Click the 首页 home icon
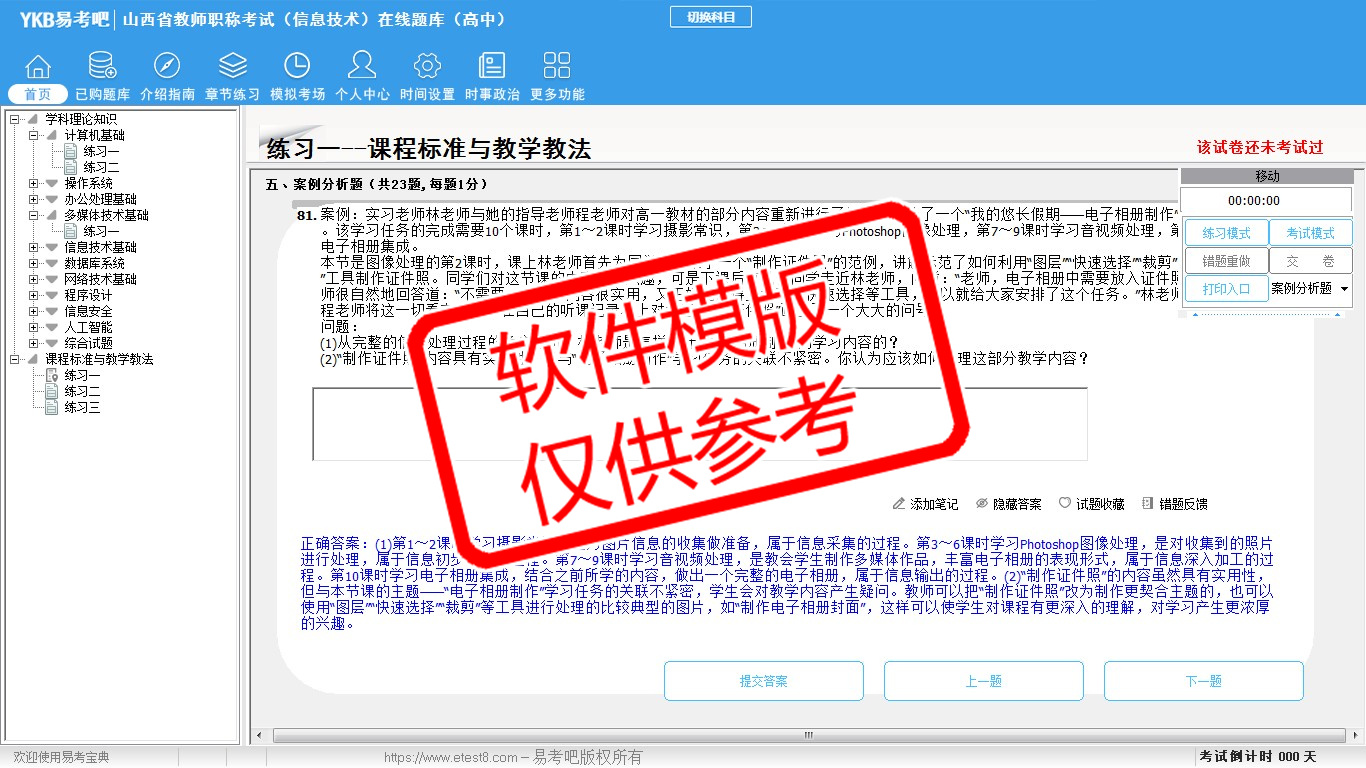This screenshot has height=768, width=1366. click(x=38, y=67)
